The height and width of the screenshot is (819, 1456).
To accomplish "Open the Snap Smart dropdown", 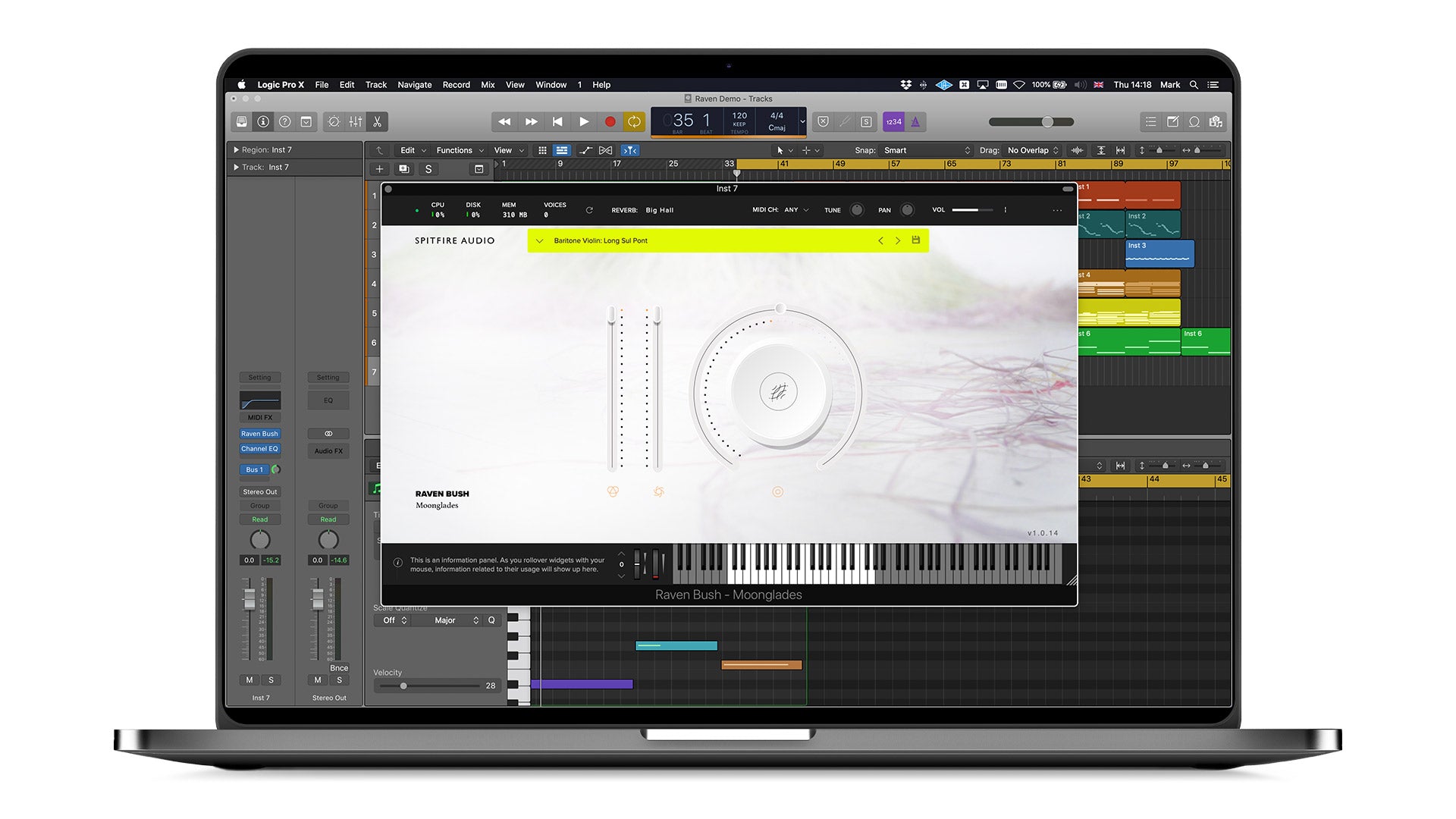I will click(926, 150).
